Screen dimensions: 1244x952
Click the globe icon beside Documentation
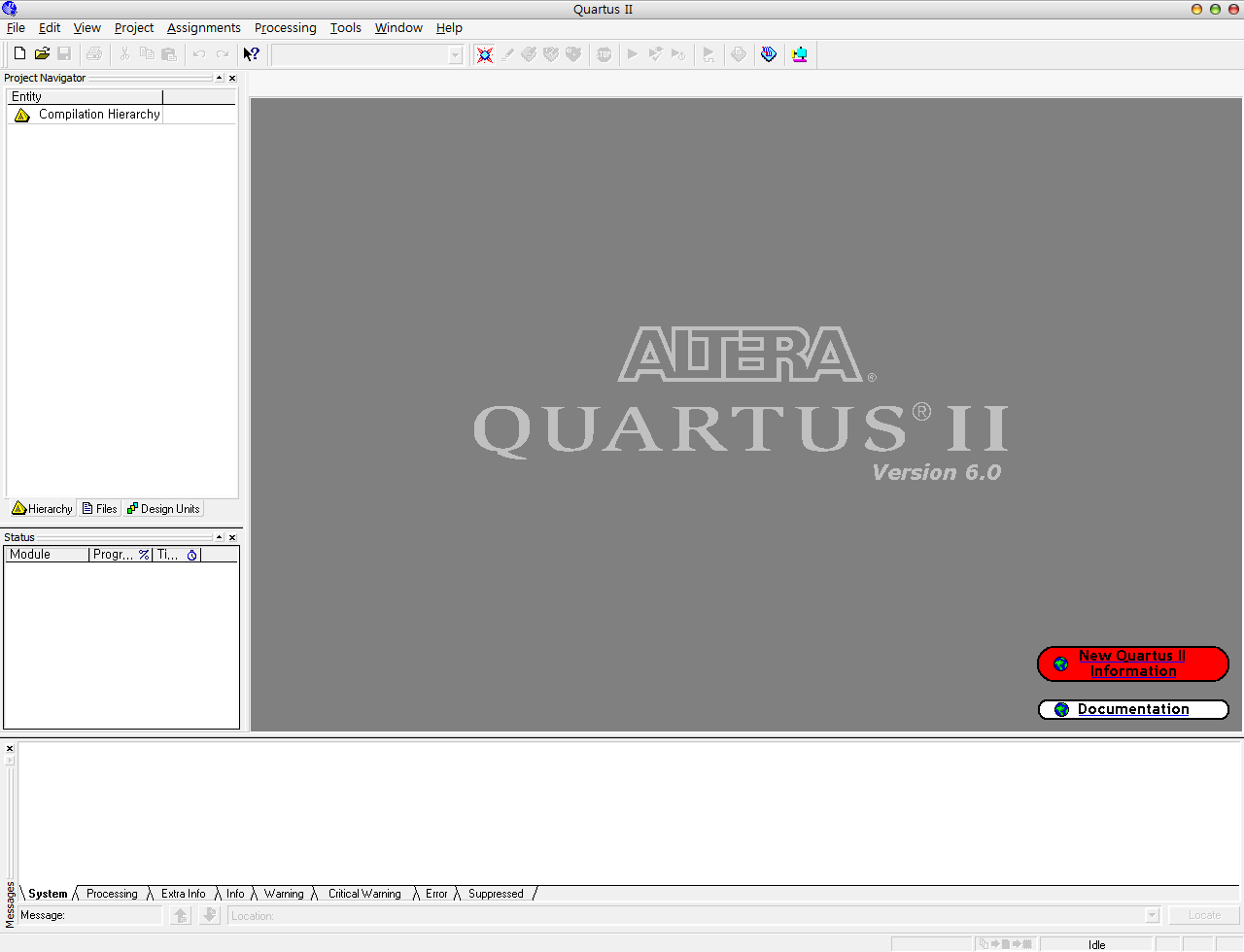[x=1061, y=709]
